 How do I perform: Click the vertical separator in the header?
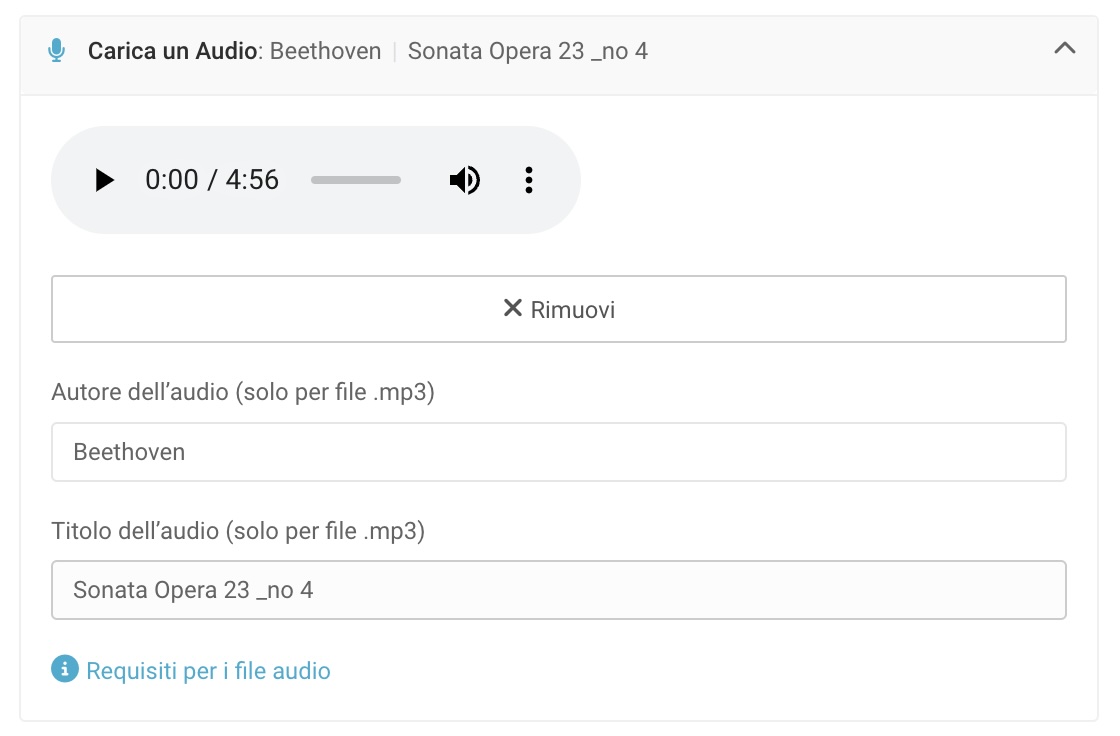pos(395,51)
